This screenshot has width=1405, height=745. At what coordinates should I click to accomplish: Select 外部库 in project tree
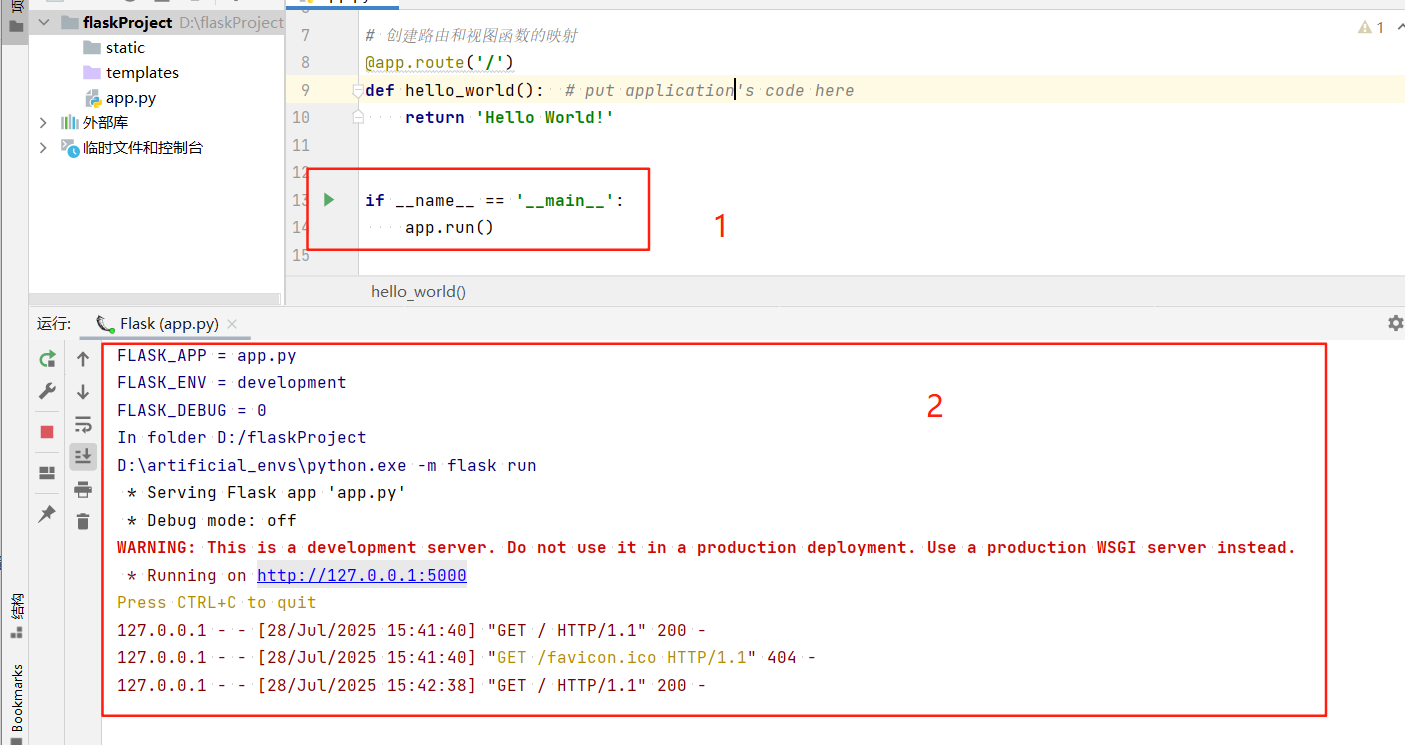[105, 122]
